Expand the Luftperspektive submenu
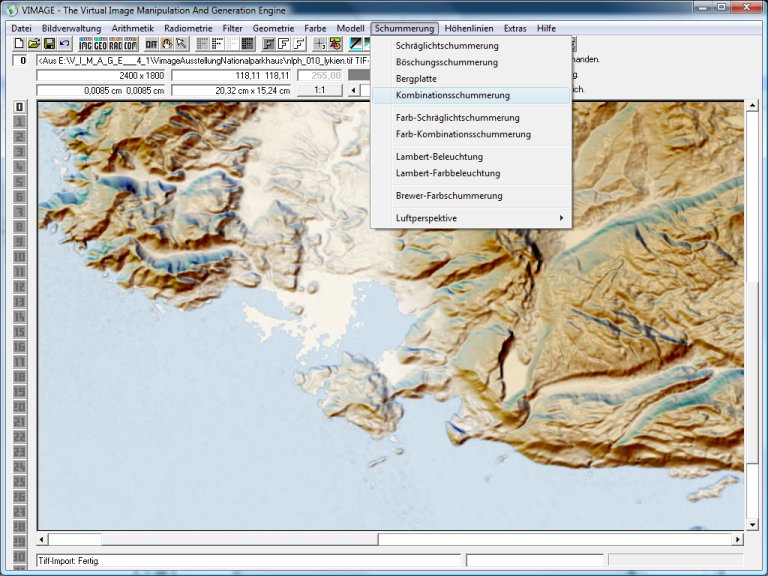Image resolution: width=768 pixels, height=576 pixels. [470, 218]
